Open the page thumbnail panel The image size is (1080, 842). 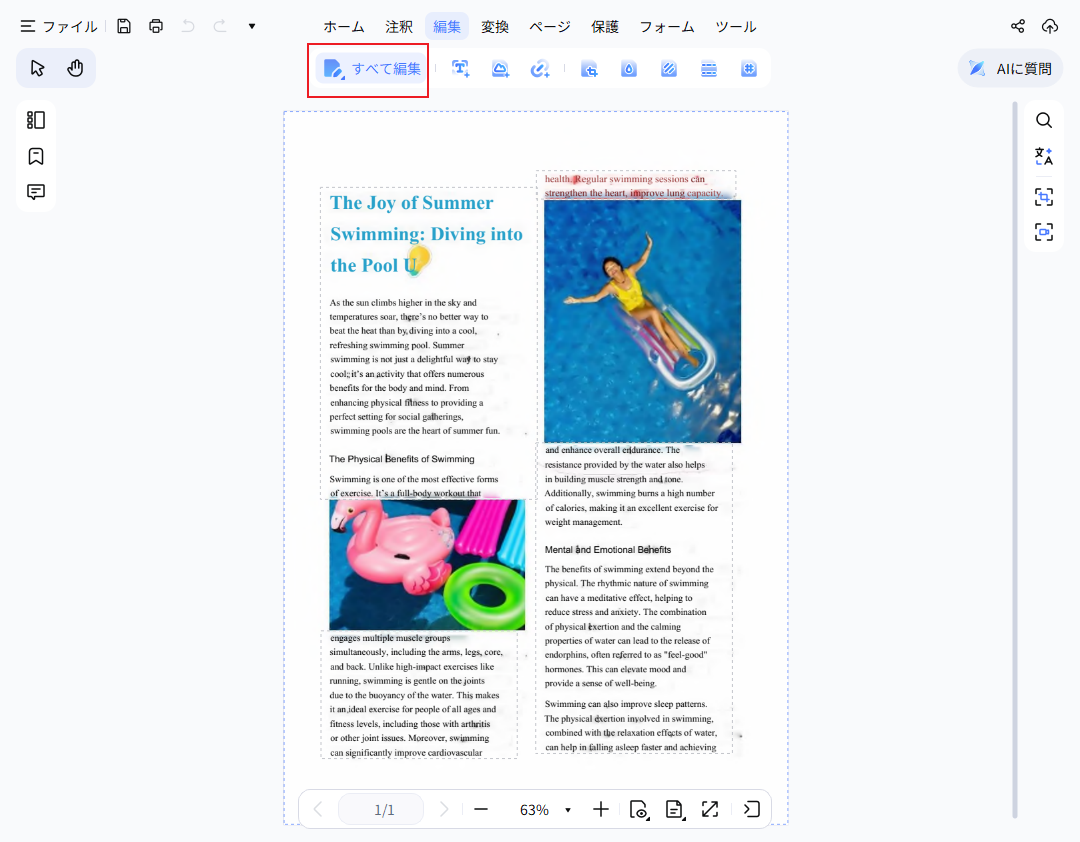35,119
